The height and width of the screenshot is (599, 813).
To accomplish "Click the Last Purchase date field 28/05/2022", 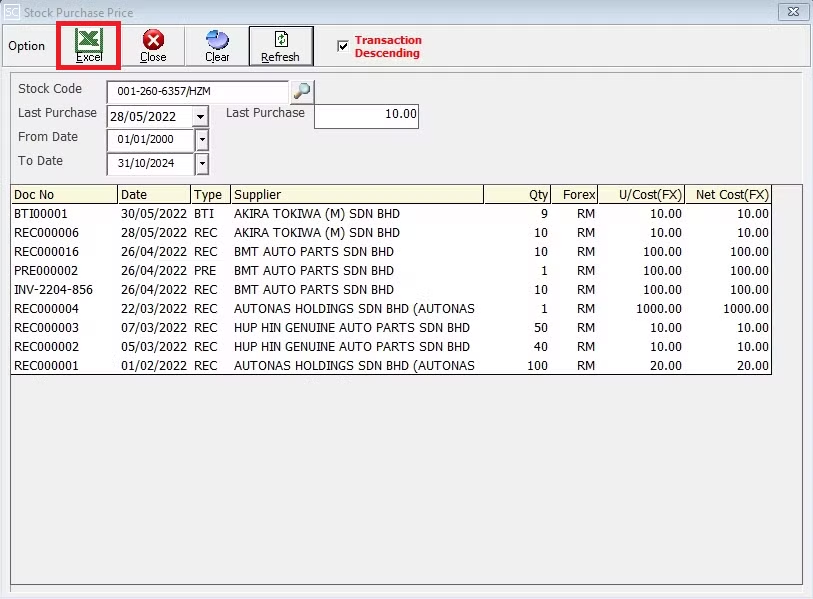I will [150, 116].
